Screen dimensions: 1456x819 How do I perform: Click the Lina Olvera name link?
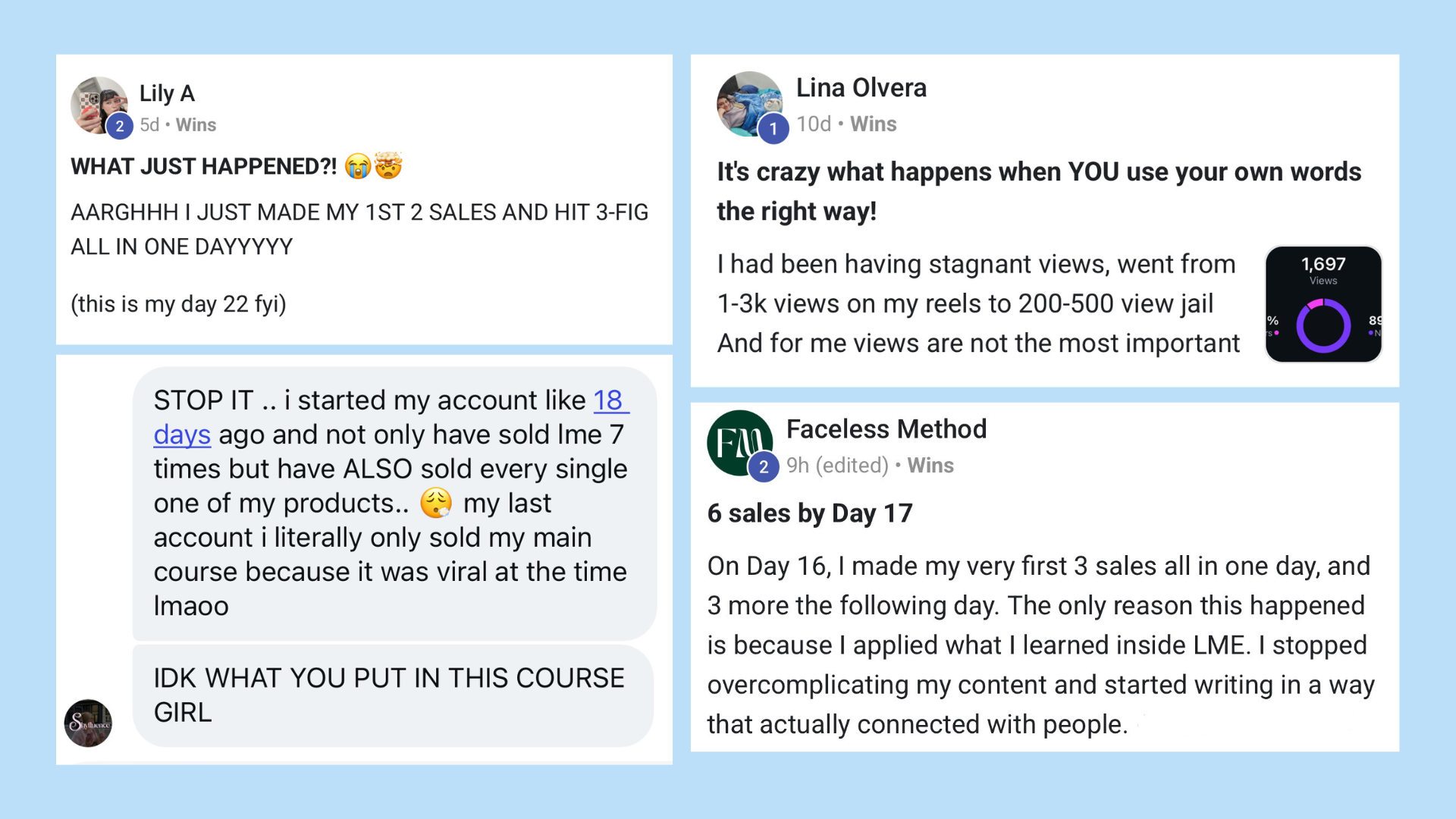861,88
